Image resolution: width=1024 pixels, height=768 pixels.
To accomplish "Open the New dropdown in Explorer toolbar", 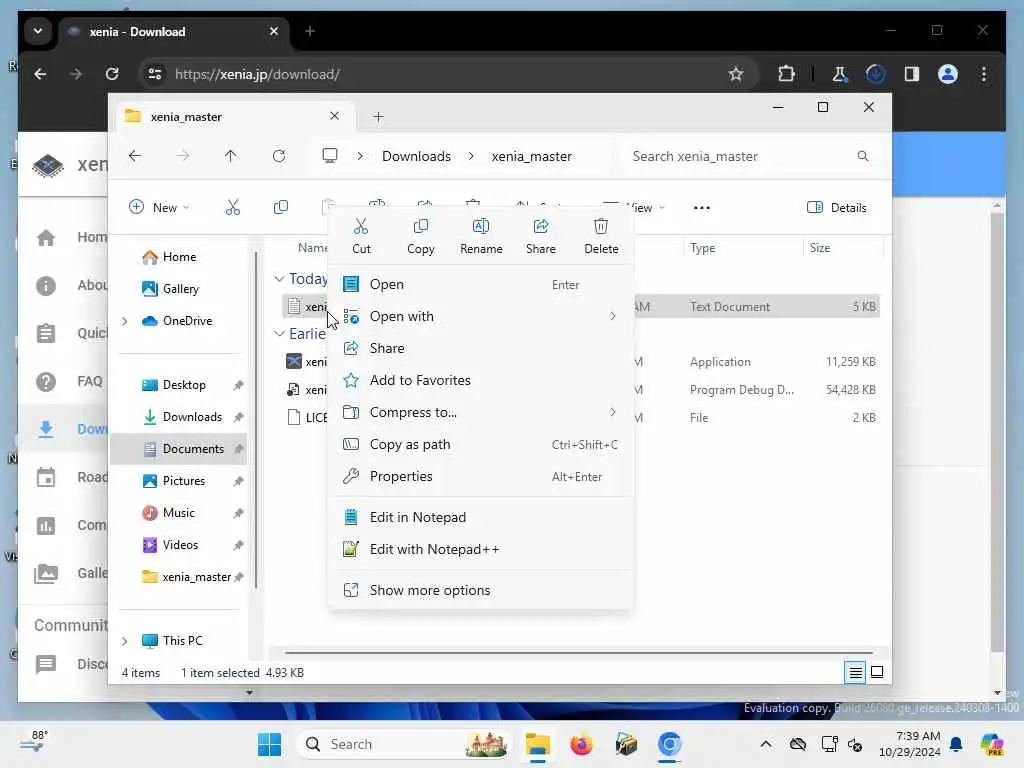I will [x=159, y=208].
